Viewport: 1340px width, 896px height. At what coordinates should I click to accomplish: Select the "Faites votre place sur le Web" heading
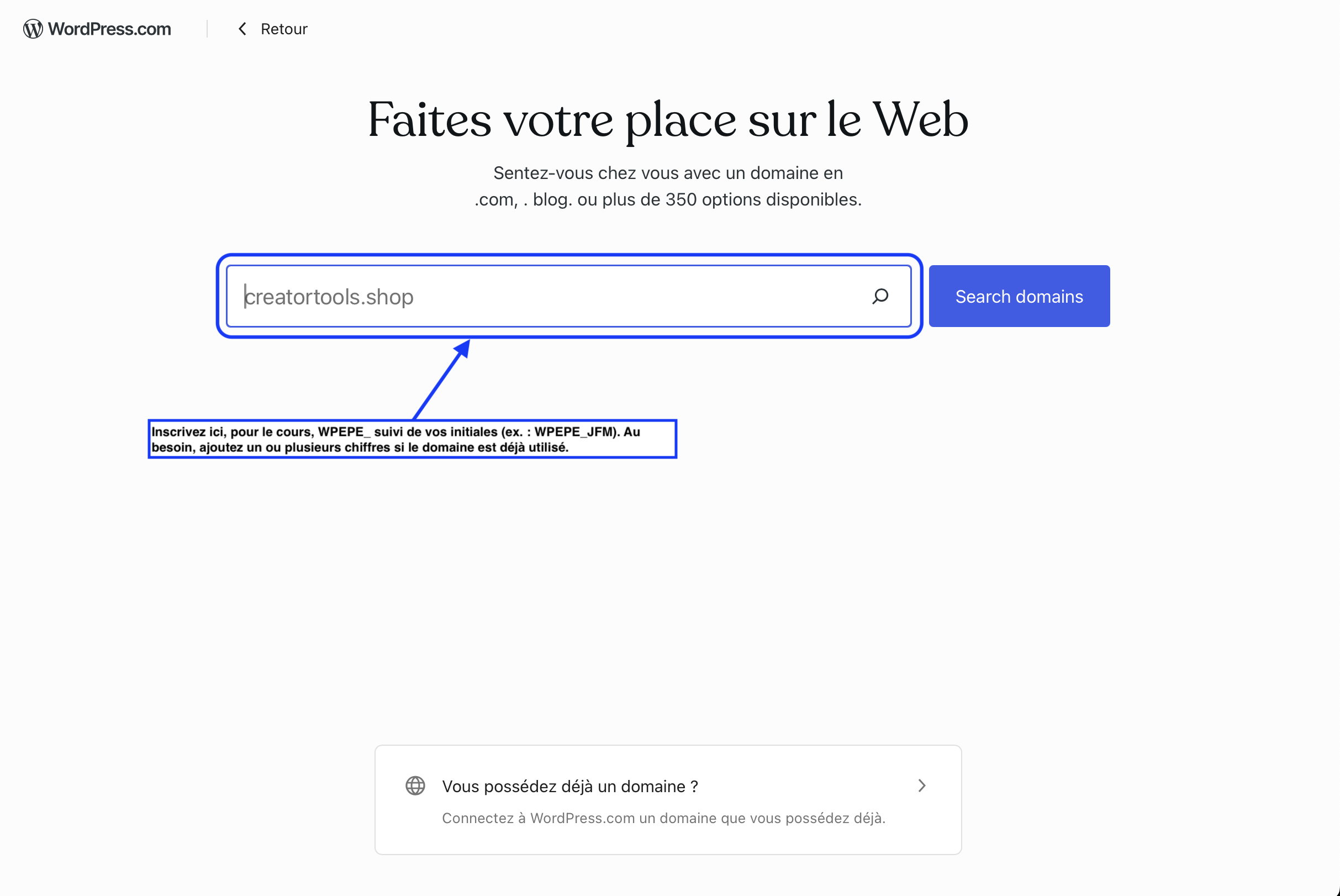click(x=668, y=119)
